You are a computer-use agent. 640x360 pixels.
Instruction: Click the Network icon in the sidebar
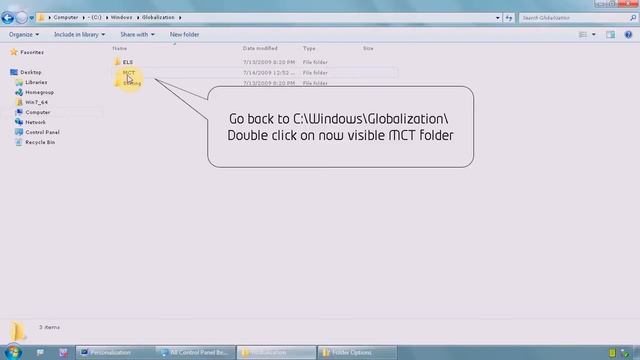pyautogui.click(x=19, y=122)
